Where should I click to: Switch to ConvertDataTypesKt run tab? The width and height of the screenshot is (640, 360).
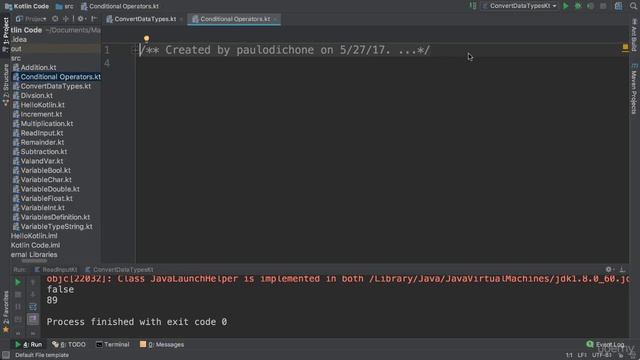click(119, 270)
